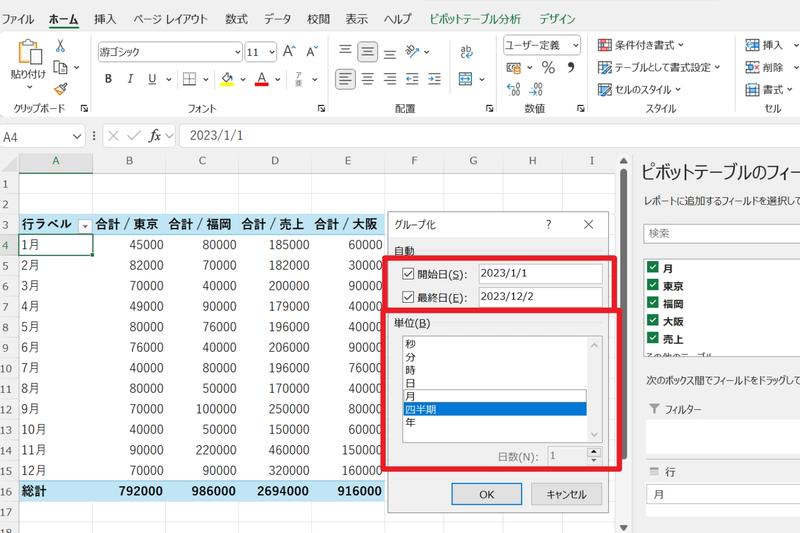Uncheck the 月 field checkbox
The height and width of the screenshot is (533, 800).
point(653,267)
